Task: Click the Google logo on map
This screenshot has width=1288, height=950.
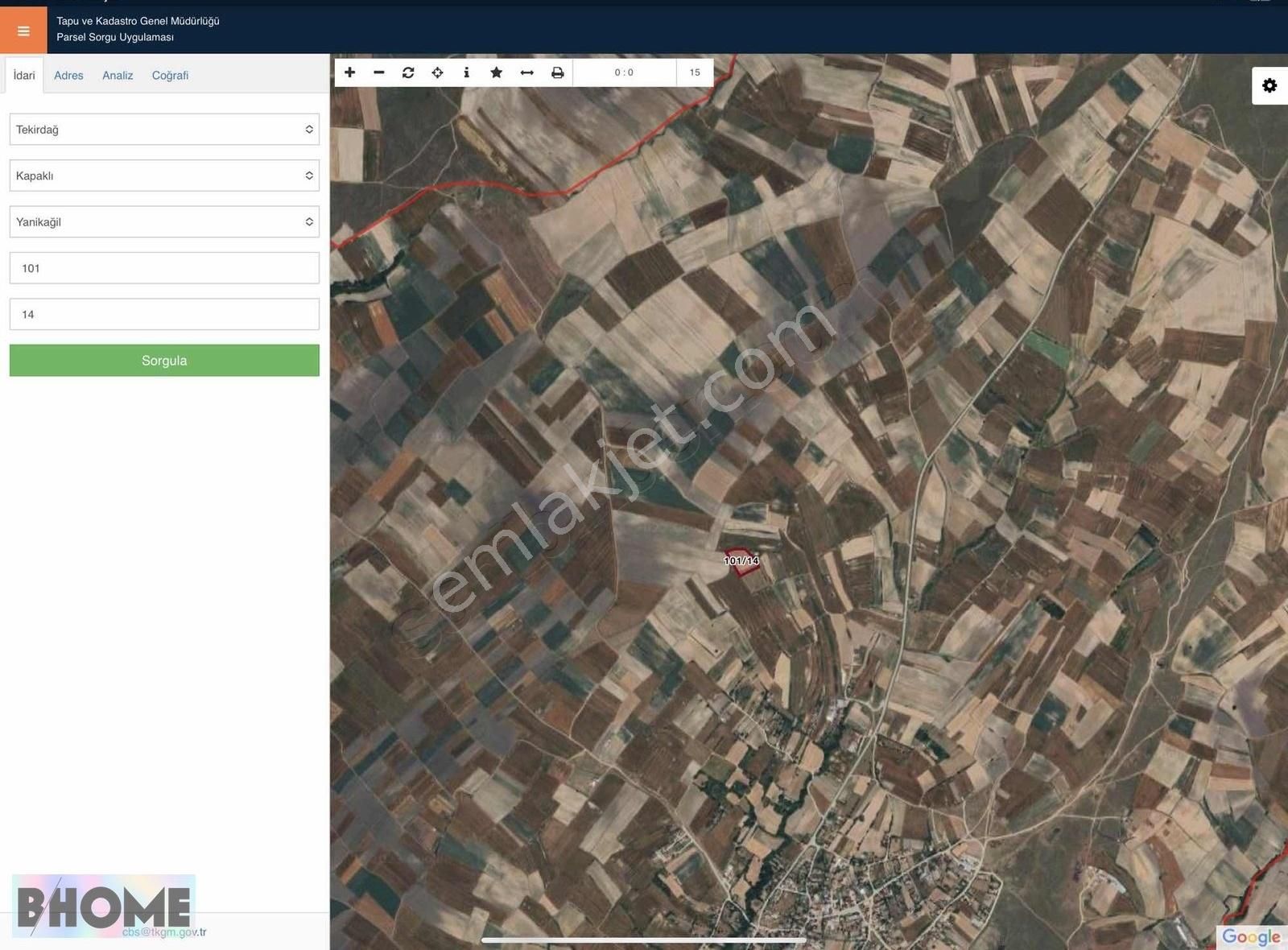Action: click(1251, 936)
